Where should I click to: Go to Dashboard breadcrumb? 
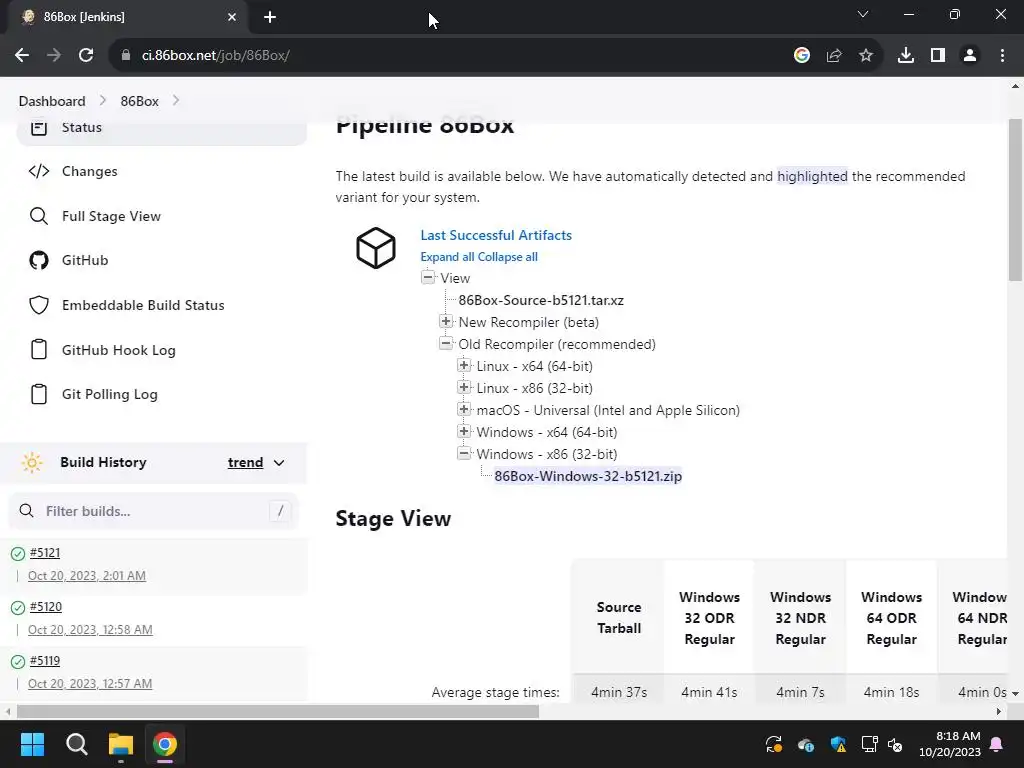pyautogui.click(x=52, y=101)
